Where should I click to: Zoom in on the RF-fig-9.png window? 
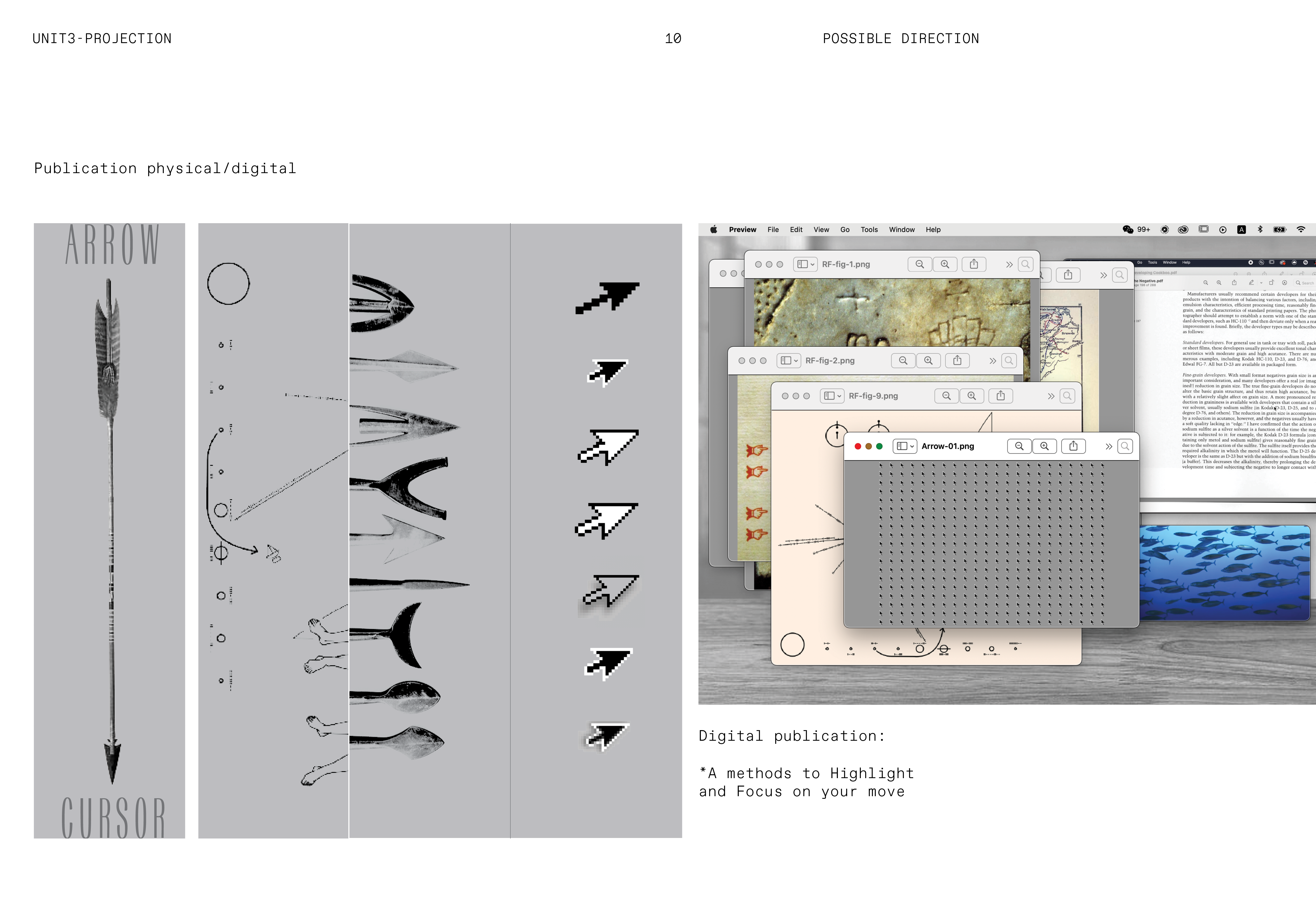click(972, 396)
